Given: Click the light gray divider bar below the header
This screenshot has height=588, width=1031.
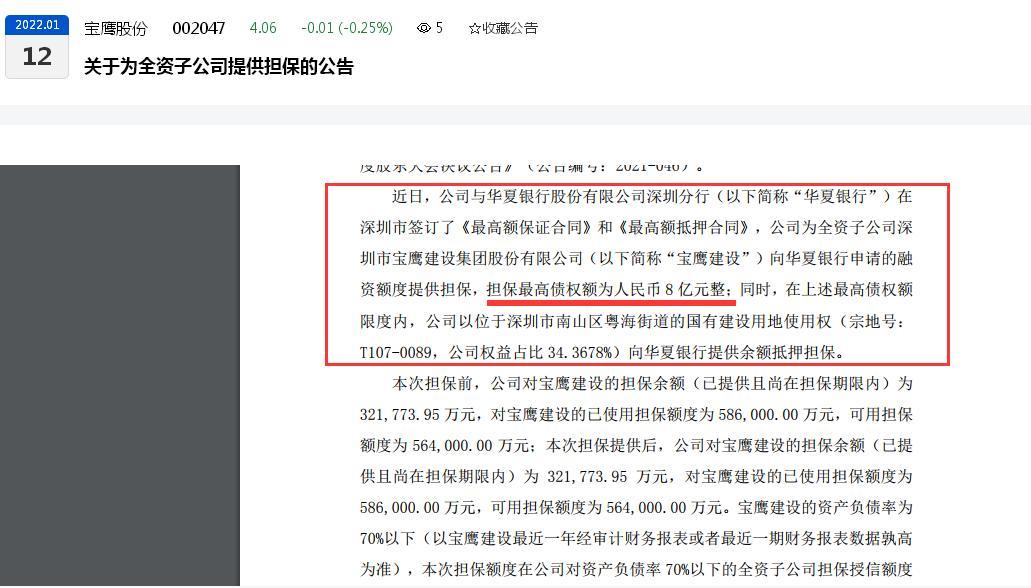Looking at the screenshot, I should tap(516, 114).
